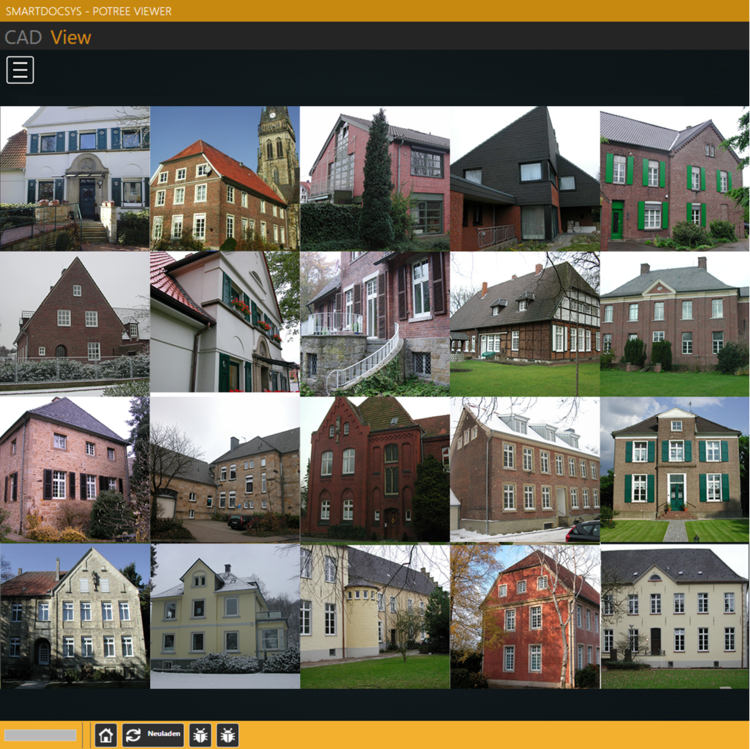Open brick house beside church tower photo

(225, 178)
